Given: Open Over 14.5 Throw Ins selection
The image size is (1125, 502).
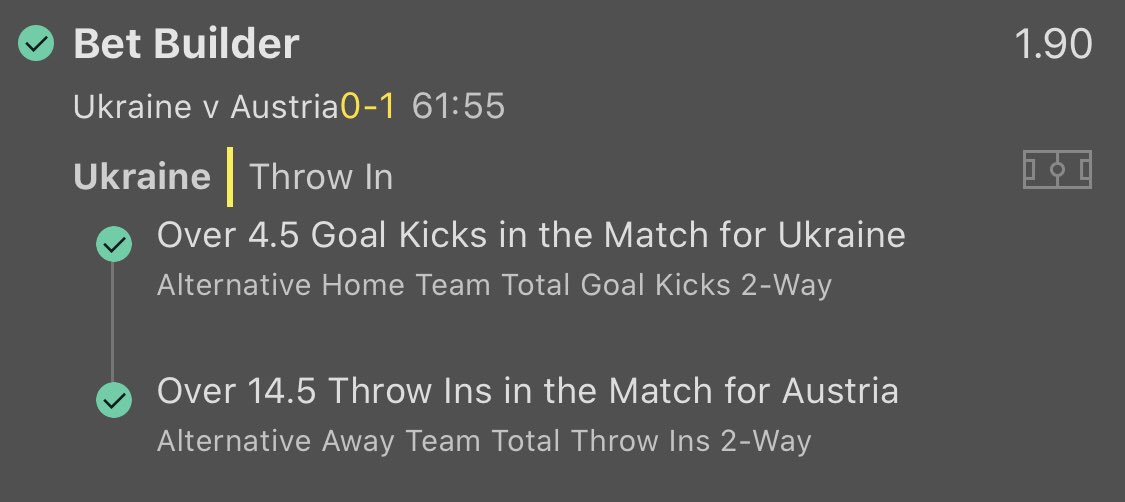Looking at the screenshot, I should pos(527,391).
